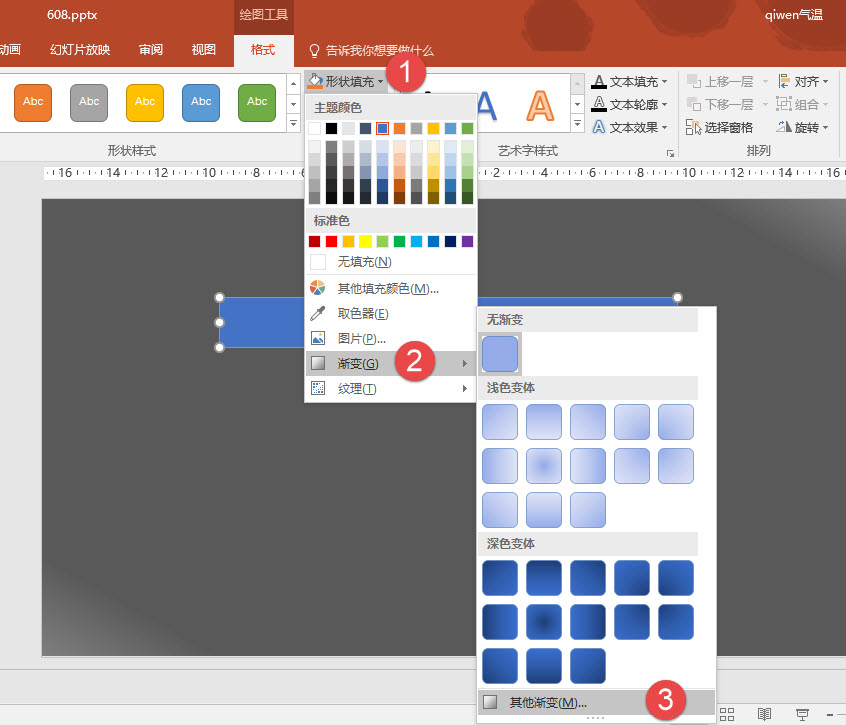Select the green Abc shape style
The width and height of the screenshot is (846, 725).
[x=257, y=102]
